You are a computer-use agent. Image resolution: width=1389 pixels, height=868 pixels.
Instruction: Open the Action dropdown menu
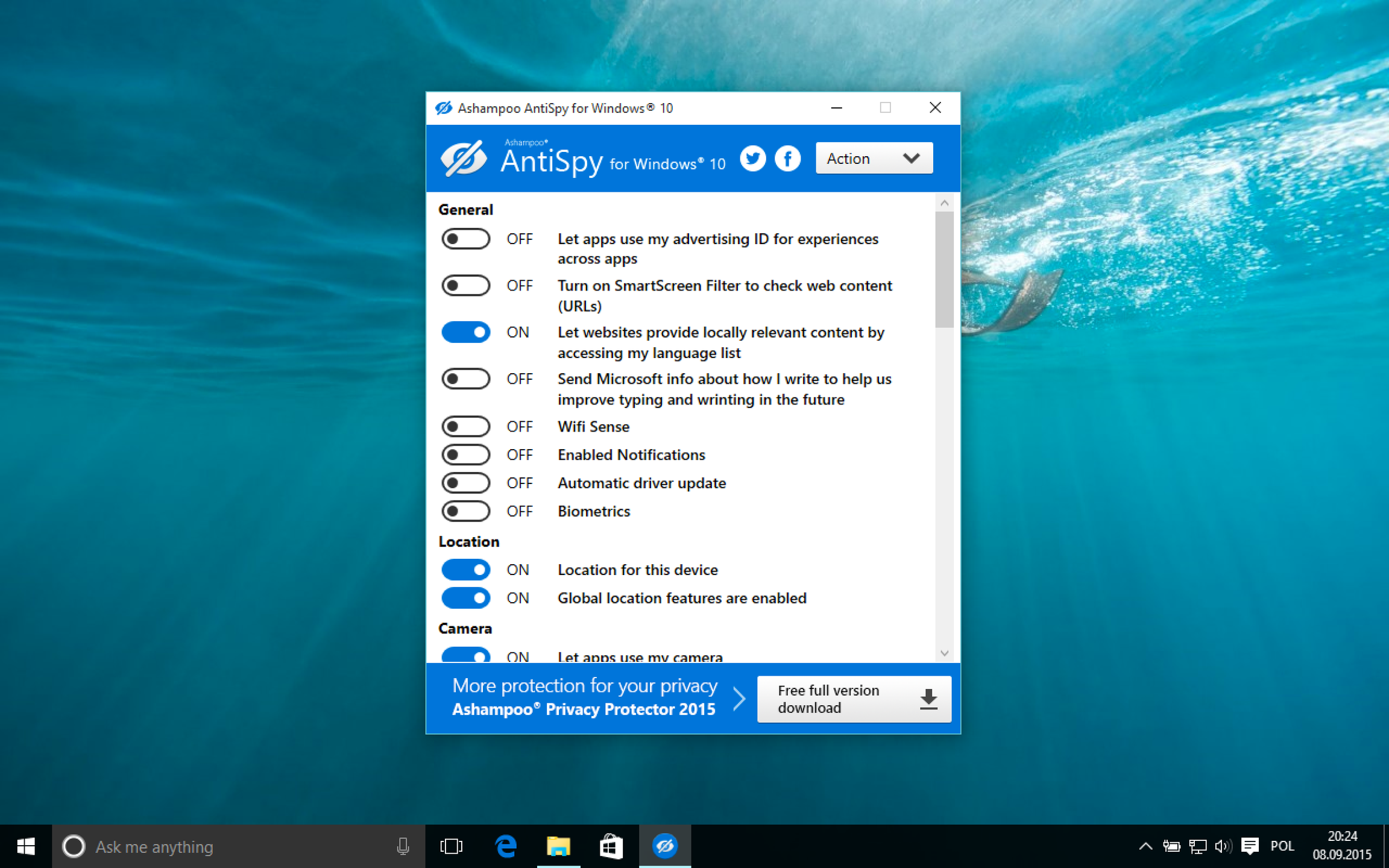point(874,158)
